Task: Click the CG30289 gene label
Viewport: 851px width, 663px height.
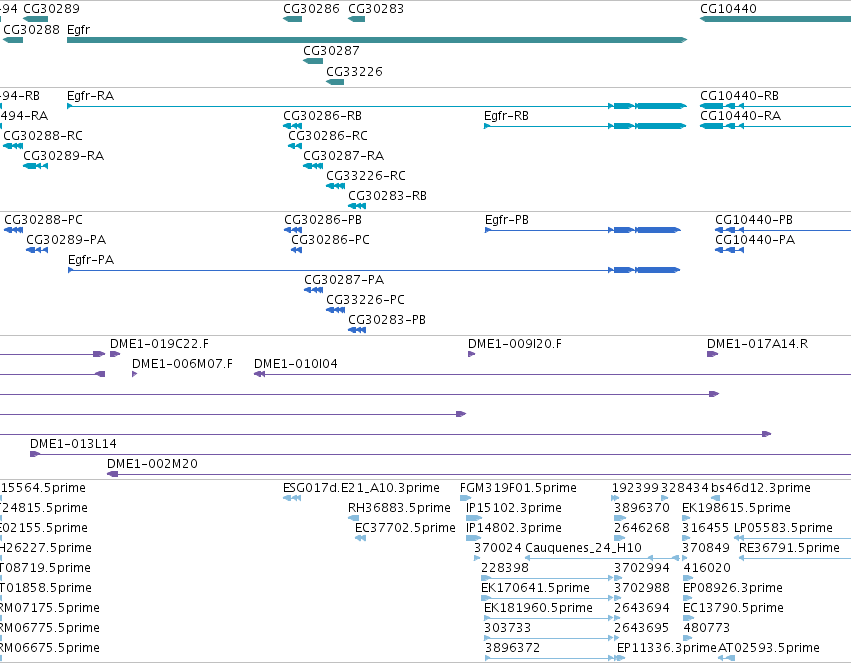Action: click(51, 9)
